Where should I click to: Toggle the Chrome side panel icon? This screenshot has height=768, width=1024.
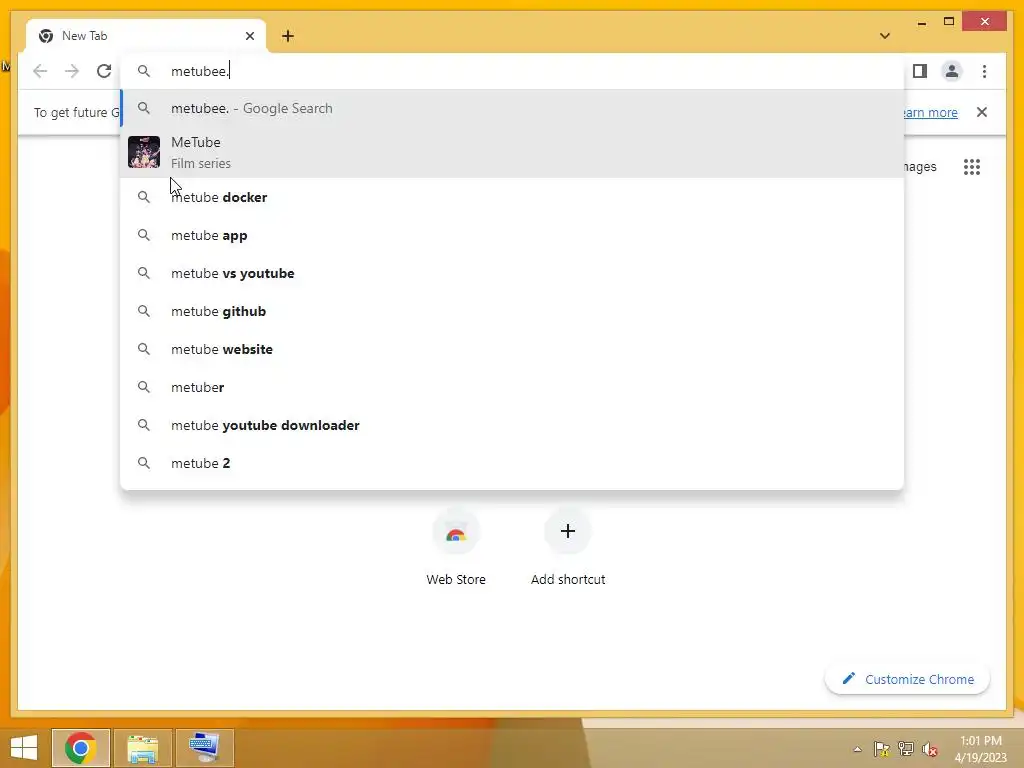pyautogui.click(x=920, y=71)
